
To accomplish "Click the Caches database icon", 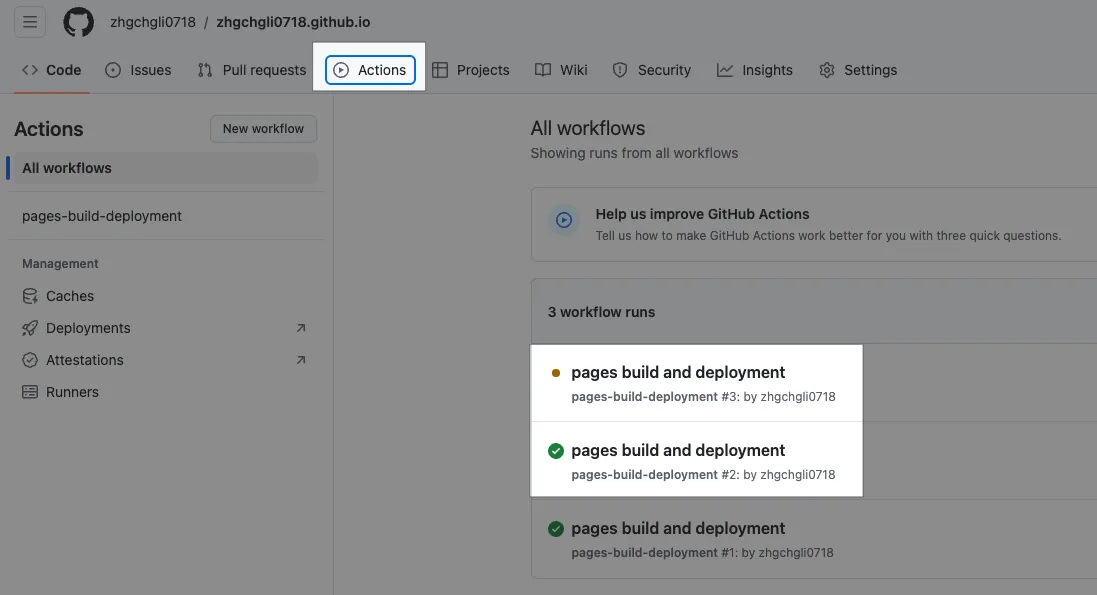I will coord(30,296).
